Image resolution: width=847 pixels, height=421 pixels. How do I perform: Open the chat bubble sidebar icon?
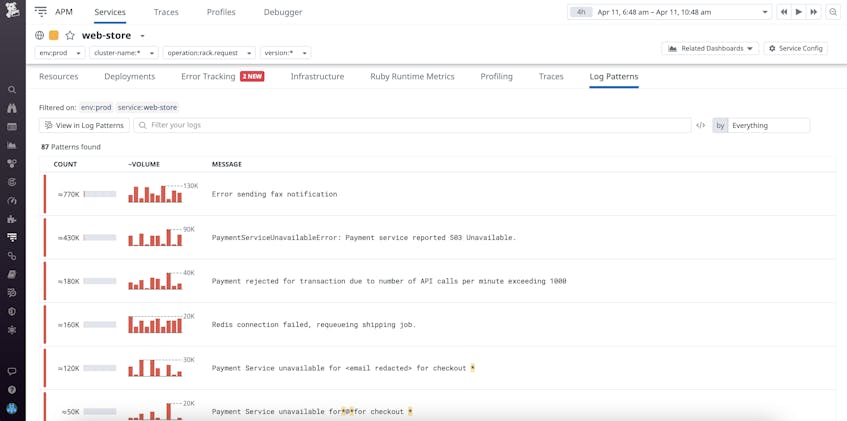tap(12, 371)
